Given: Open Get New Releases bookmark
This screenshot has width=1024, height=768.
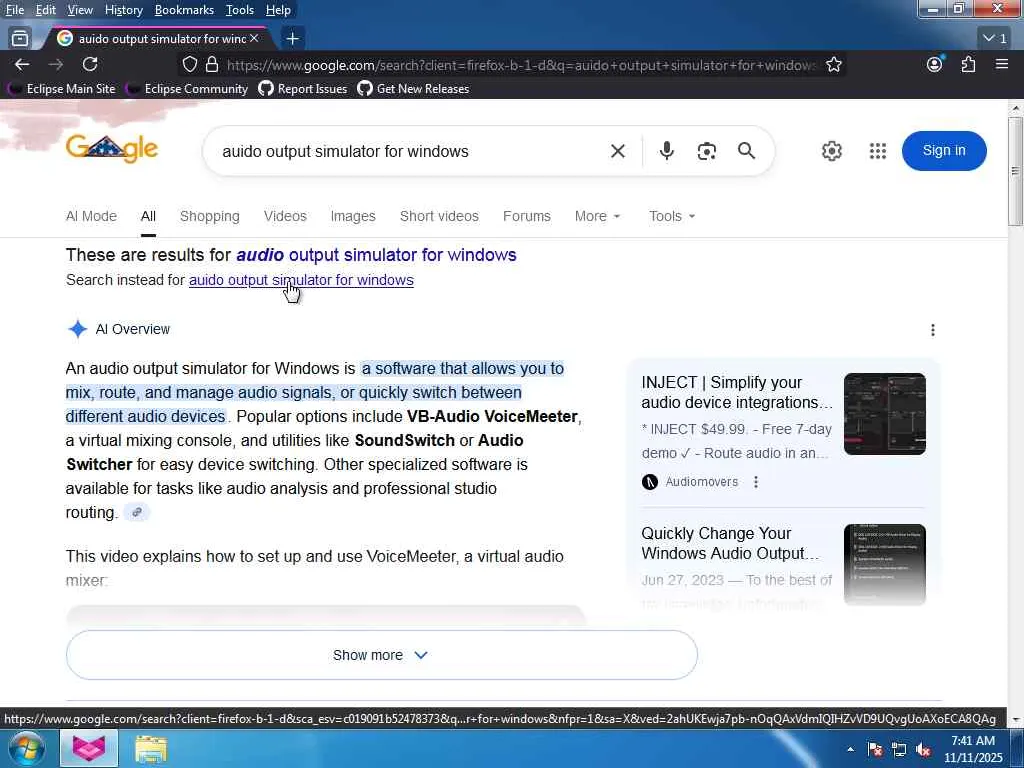Looking at the screenshot, I should click(413, 89).
